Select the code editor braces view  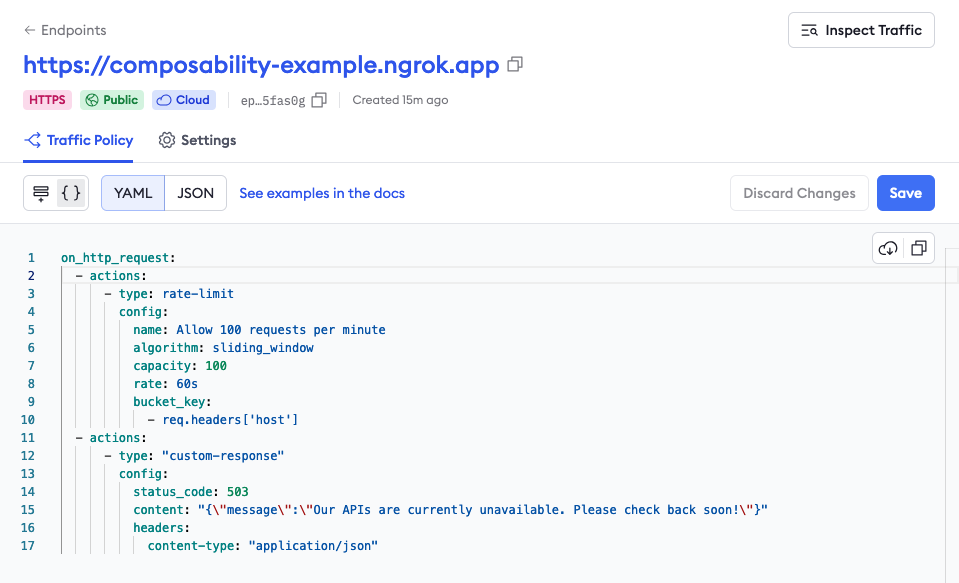71,193
